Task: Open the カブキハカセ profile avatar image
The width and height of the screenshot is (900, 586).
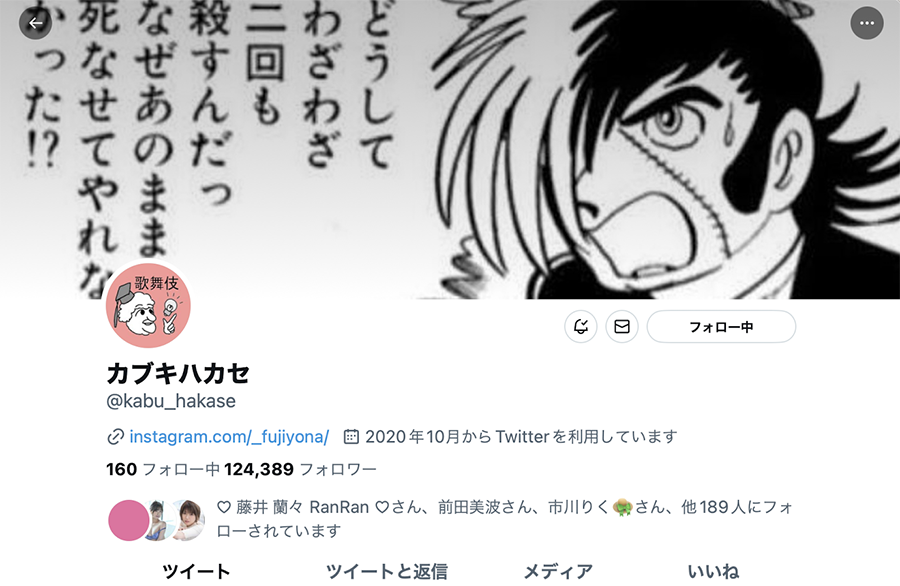Action: pyautogui.click(x=148, y=305)
